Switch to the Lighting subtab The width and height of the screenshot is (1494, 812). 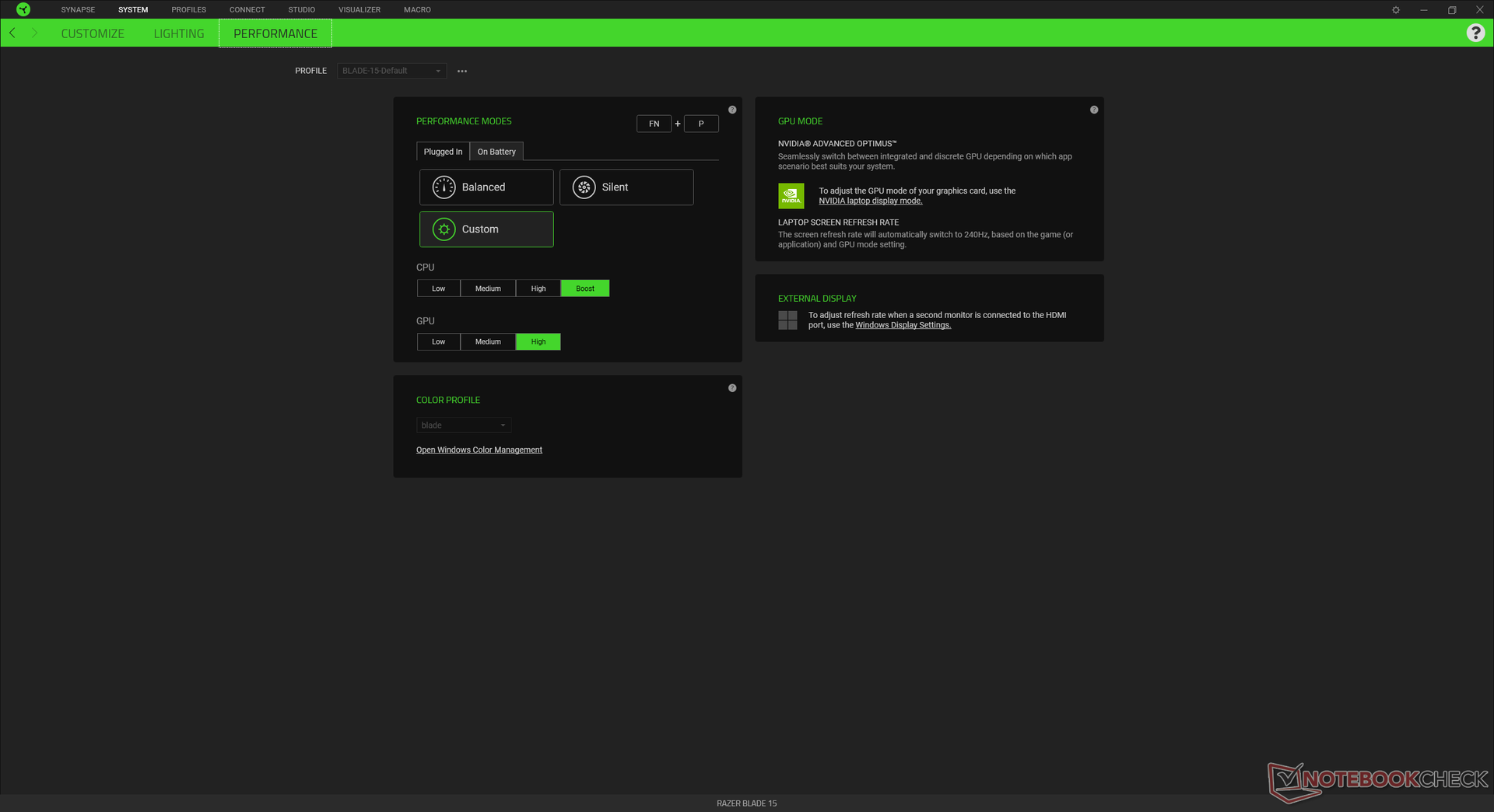(x=179, y=33)
